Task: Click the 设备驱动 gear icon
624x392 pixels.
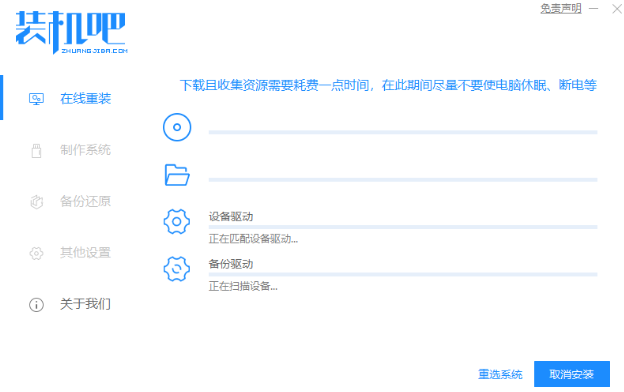Action: point(177,222)
